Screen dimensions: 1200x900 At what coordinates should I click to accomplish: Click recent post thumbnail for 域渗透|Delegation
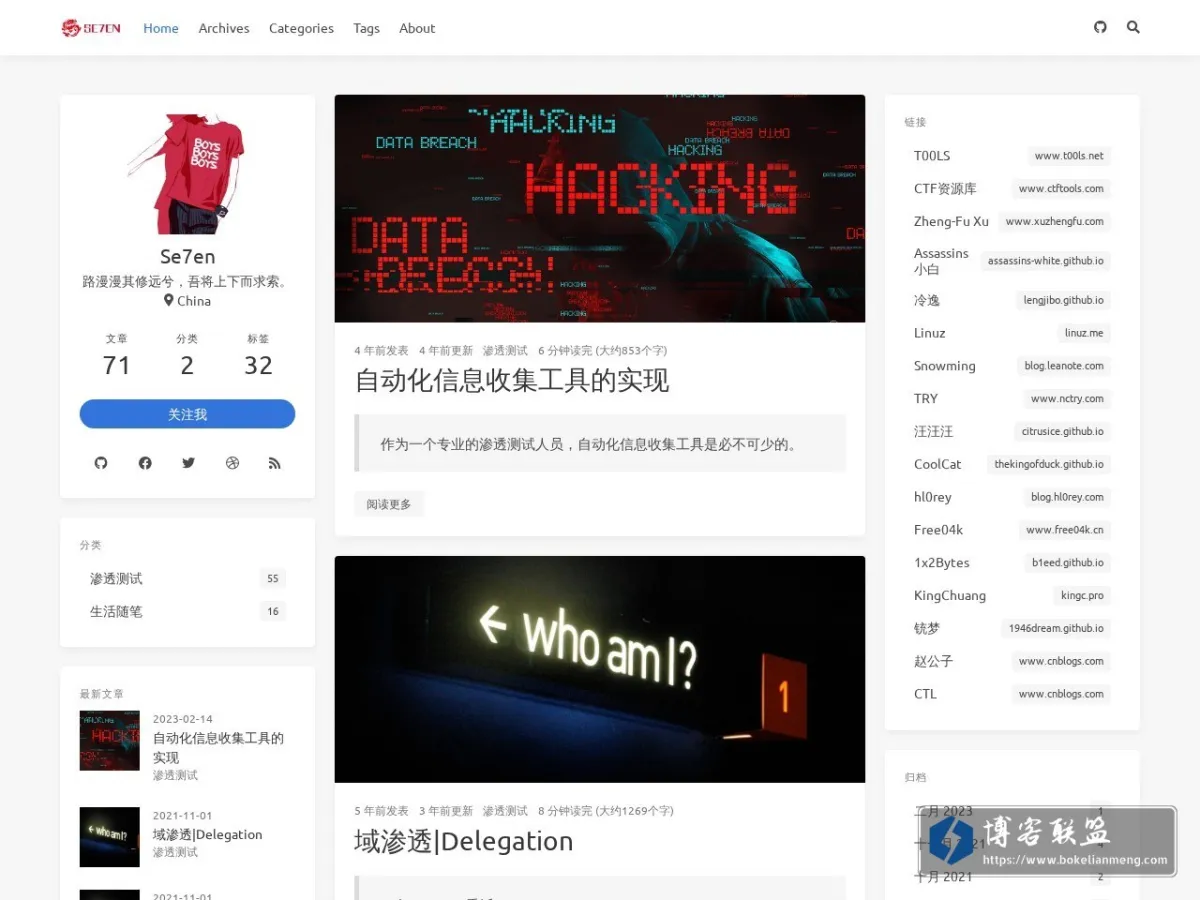(110, 837)
